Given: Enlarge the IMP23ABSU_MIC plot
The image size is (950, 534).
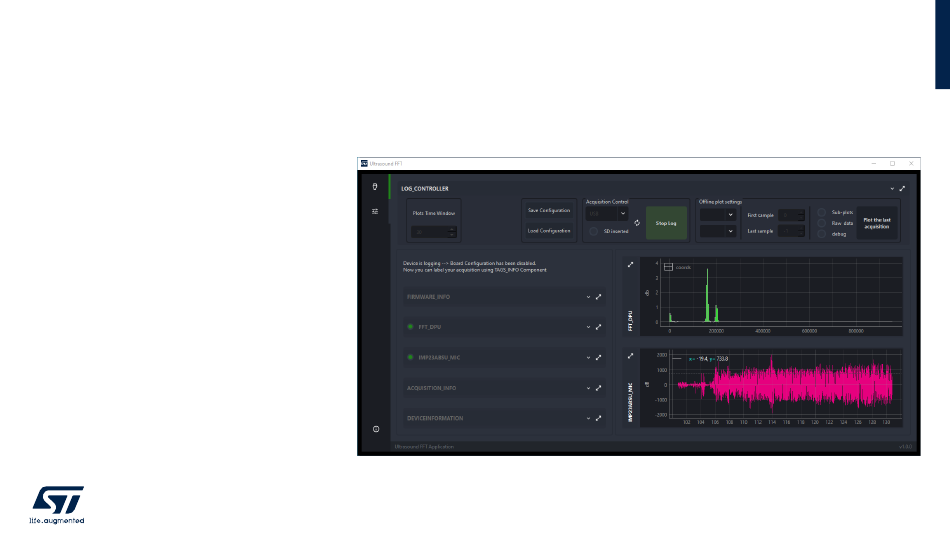Looking at the screenshot, I should pyautogui.click(x=630, y=355).
